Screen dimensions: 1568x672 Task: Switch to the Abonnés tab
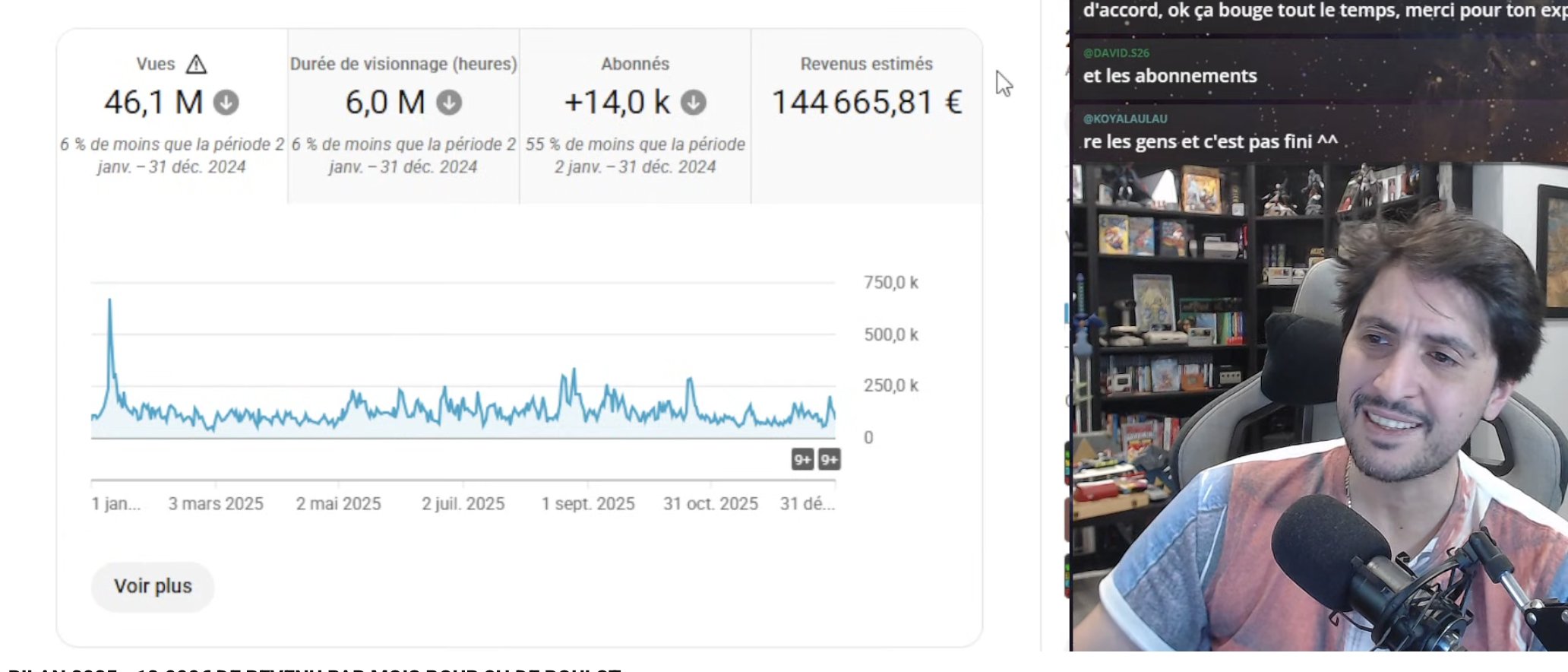[635, 116]
